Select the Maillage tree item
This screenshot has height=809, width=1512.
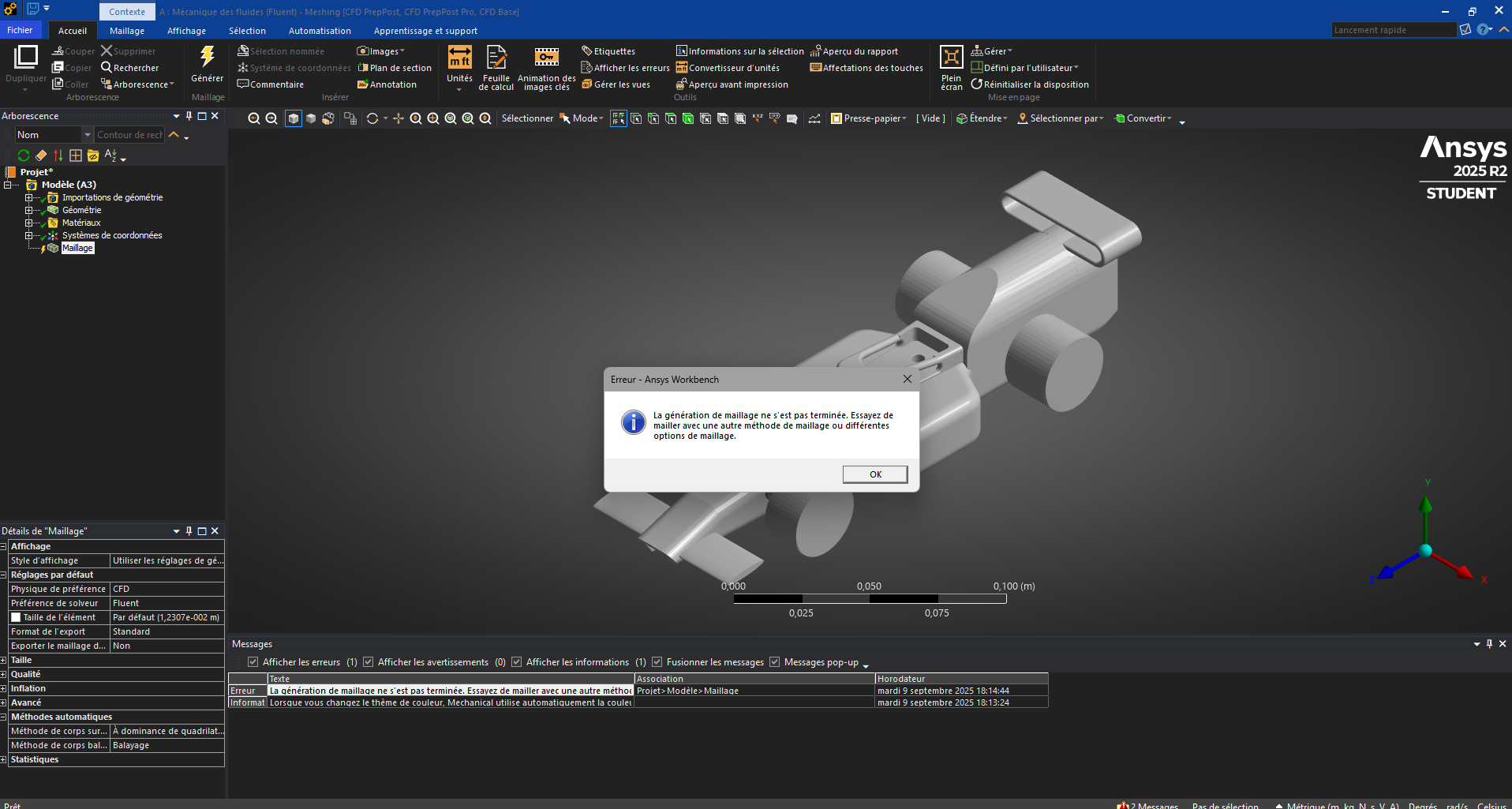77,248
